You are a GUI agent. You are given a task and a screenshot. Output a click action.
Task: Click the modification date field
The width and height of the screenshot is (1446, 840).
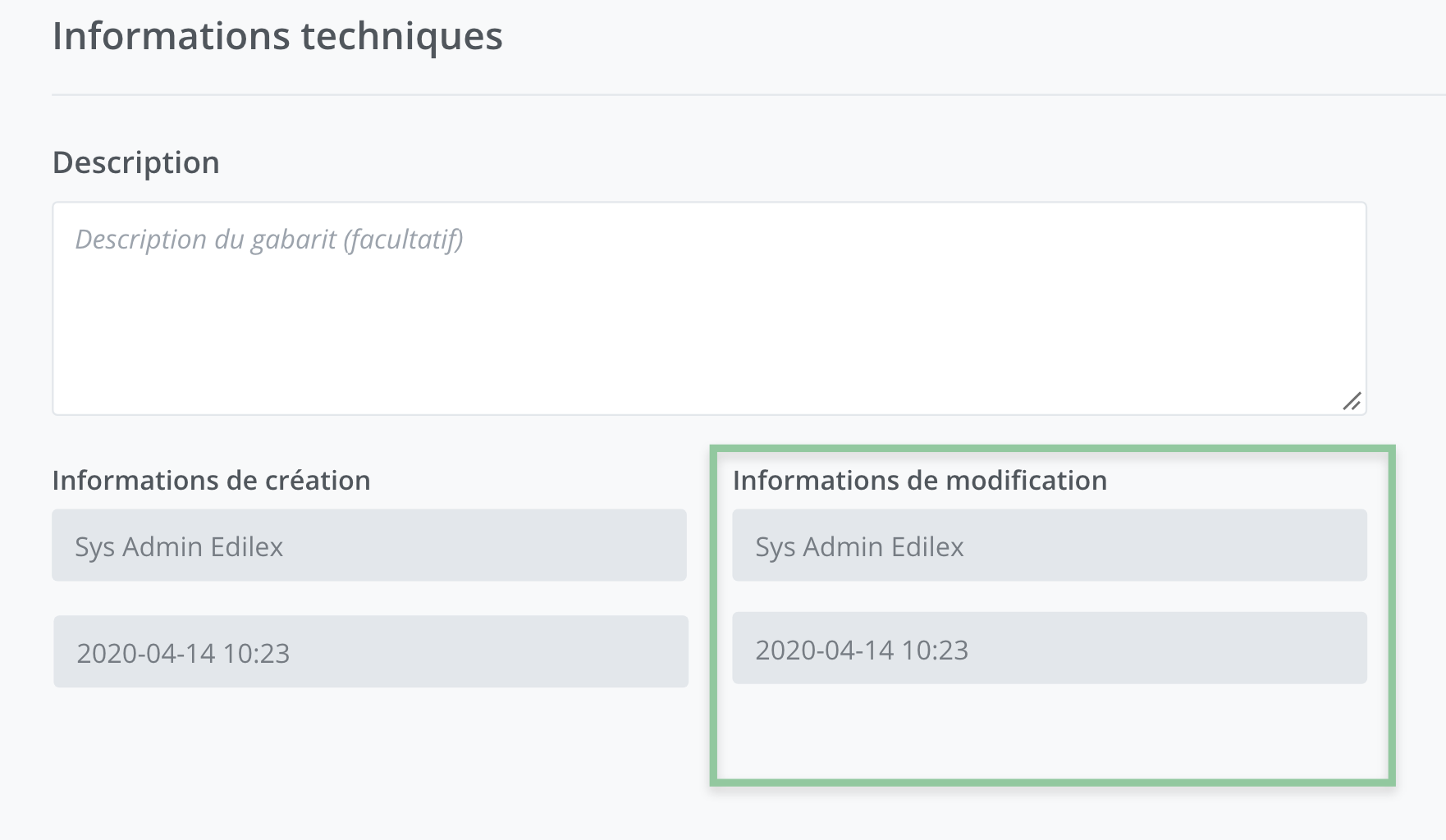pyautogui.click(x=1049, y=648)
